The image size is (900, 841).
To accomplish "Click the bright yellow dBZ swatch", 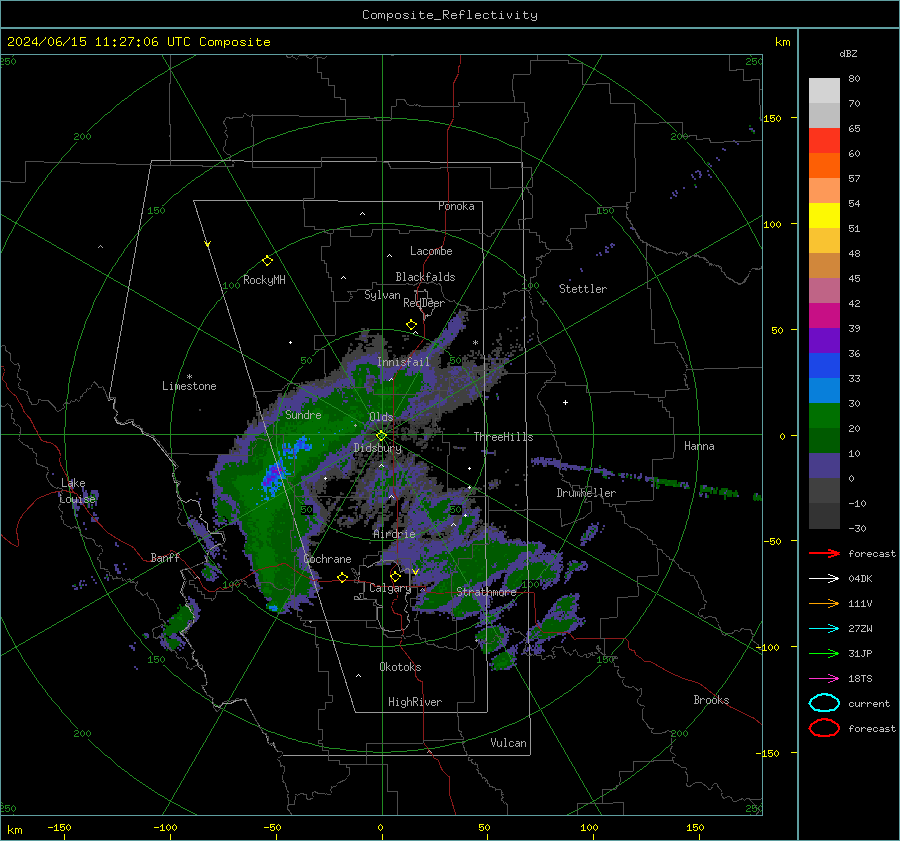I will click(x=824, y=215).
